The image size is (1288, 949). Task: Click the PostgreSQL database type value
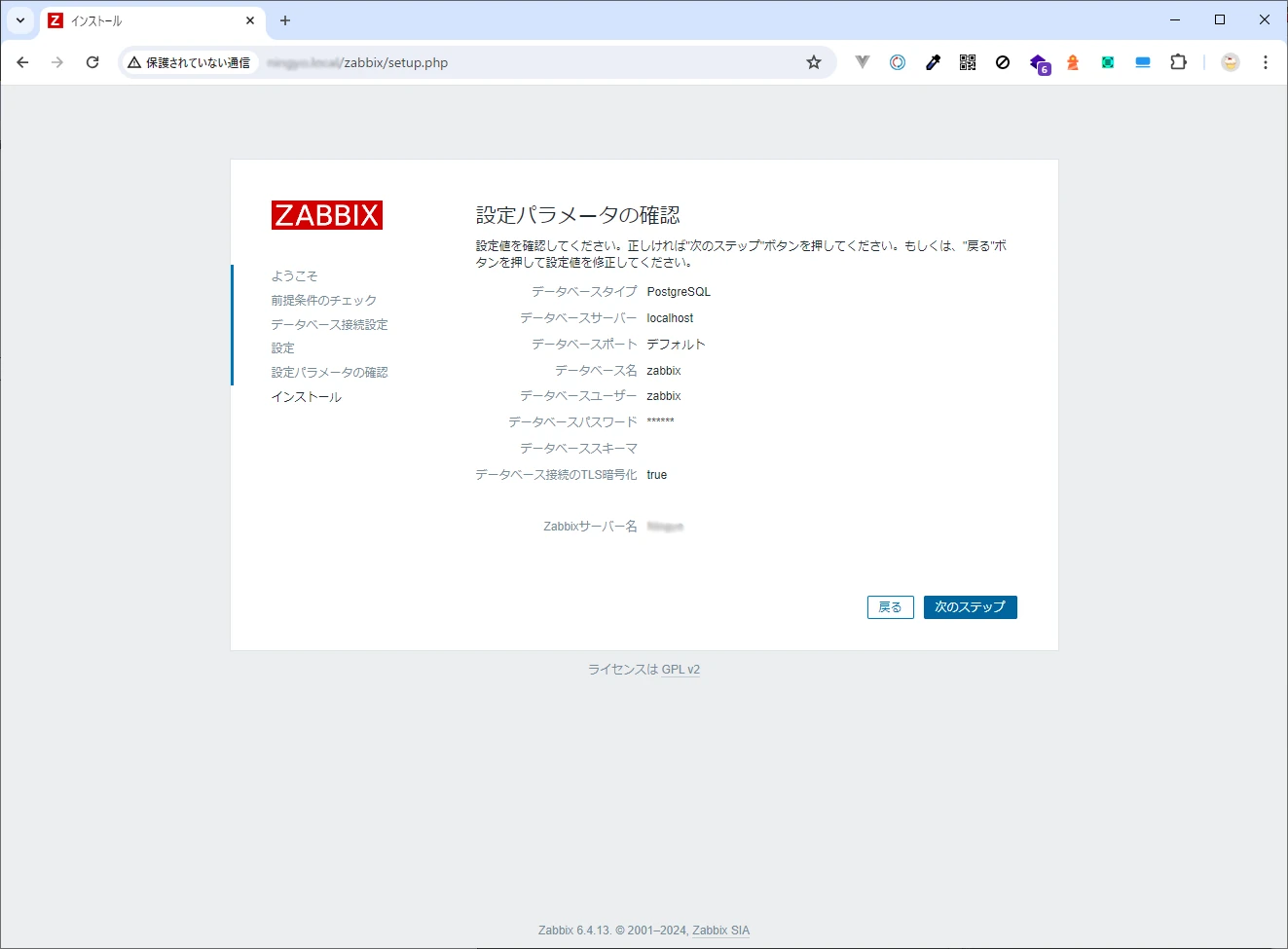(x=679, y=292)
